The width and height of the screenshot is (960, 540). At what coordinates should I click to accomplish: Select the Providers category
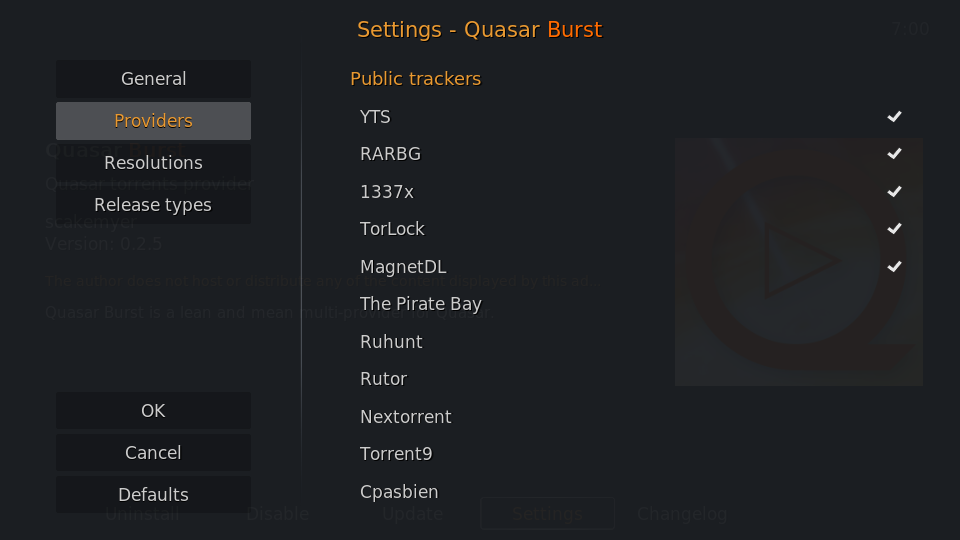pos(153,121)
